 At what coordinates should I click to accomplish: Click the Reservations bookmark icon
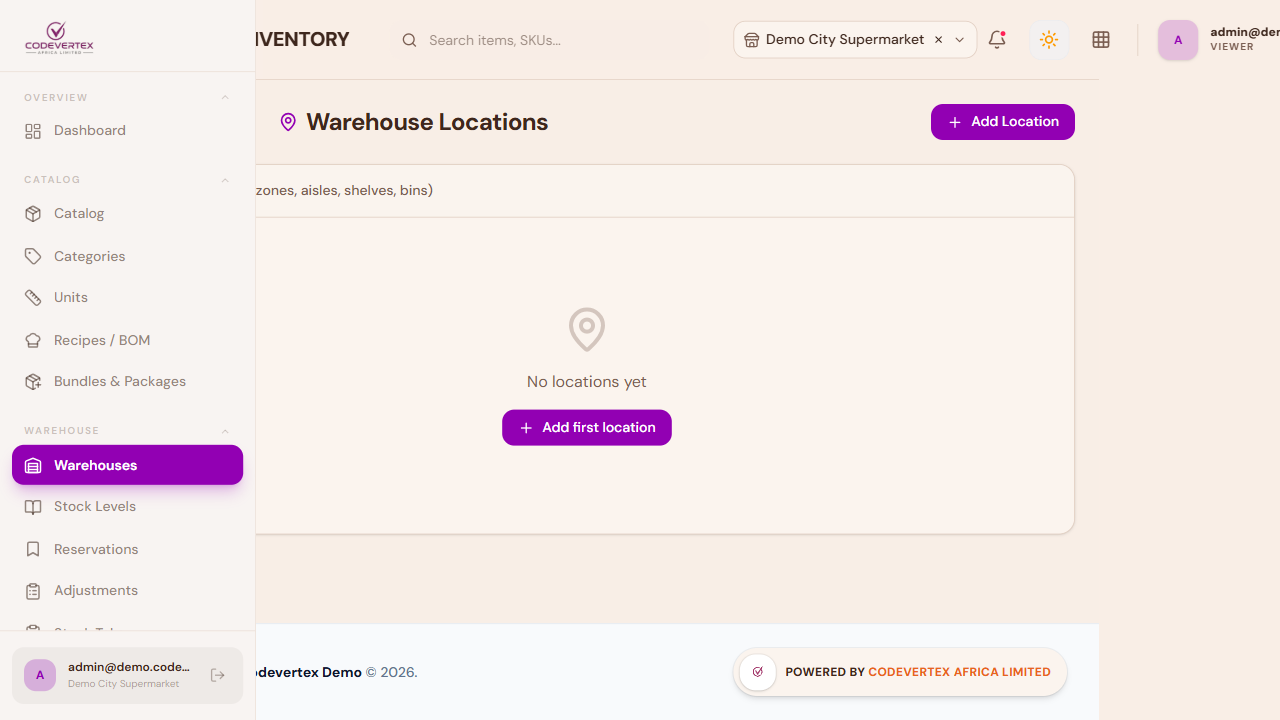click(x=33, y=550)
